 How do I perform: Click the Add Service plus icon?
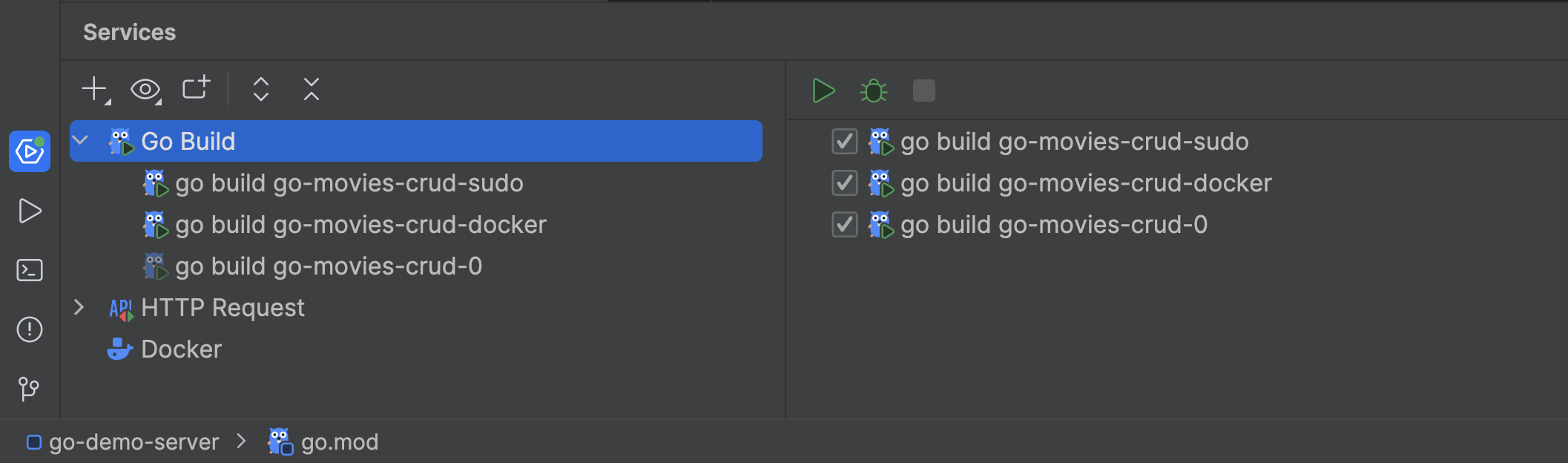coord(94,89)
